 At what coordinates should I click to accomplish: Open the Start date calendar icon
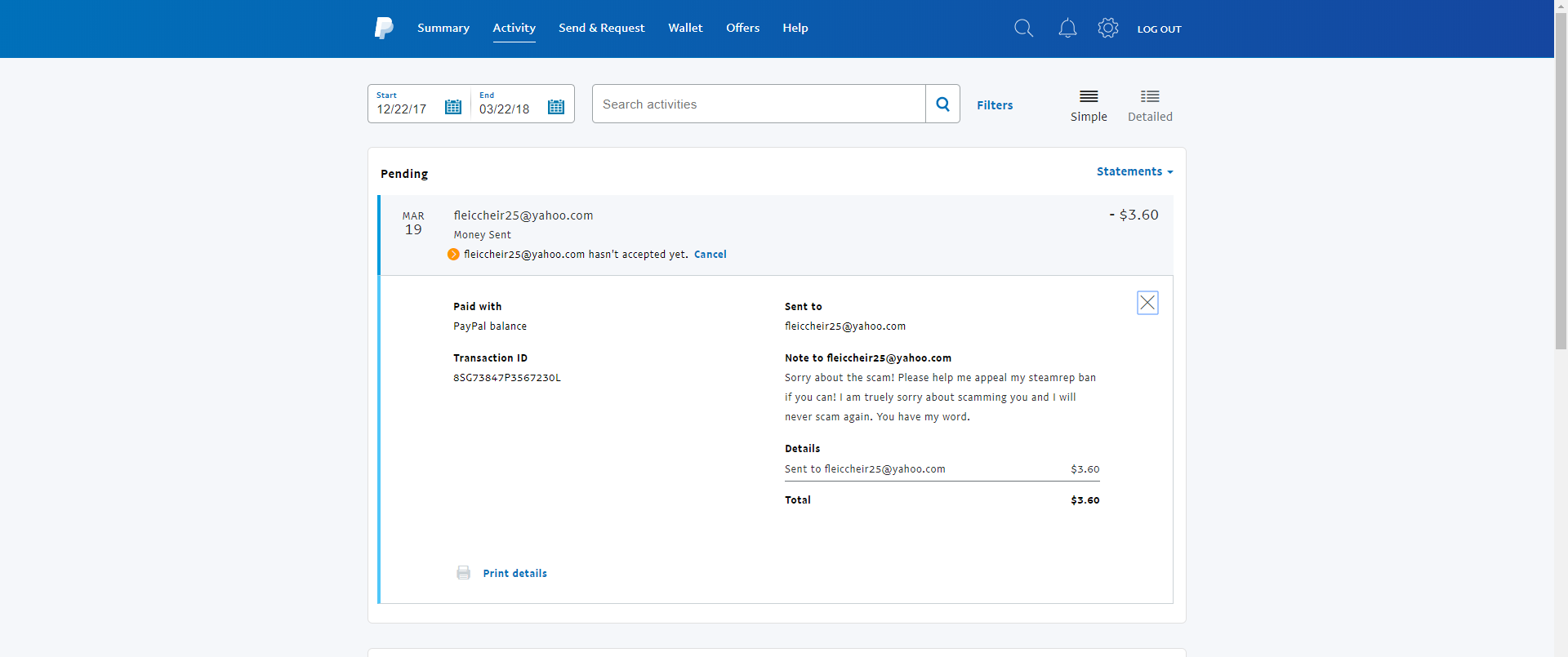[453, 107]
